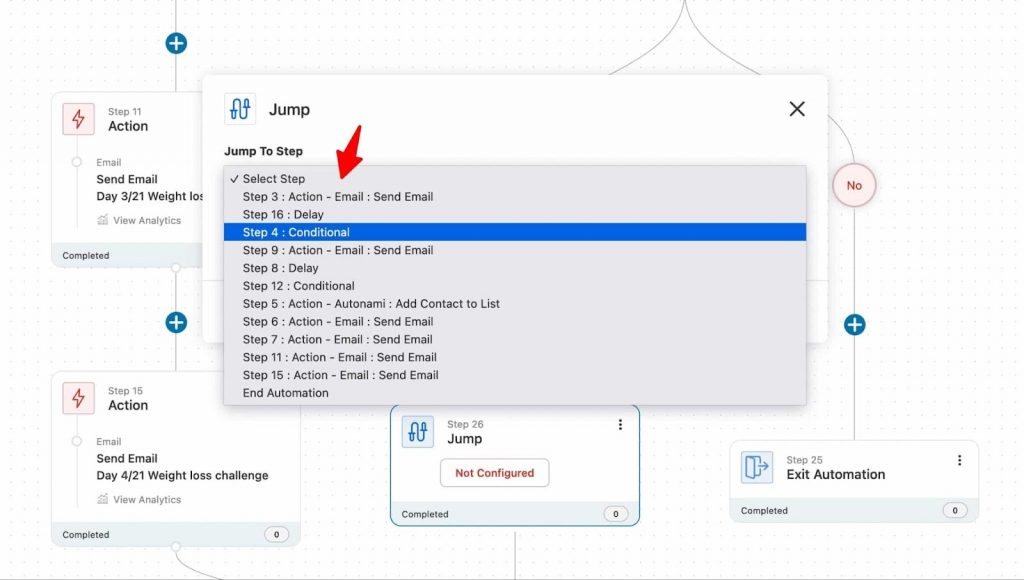Click Not Configured on Step 26

pyautogui.click(x=494, y=473)
